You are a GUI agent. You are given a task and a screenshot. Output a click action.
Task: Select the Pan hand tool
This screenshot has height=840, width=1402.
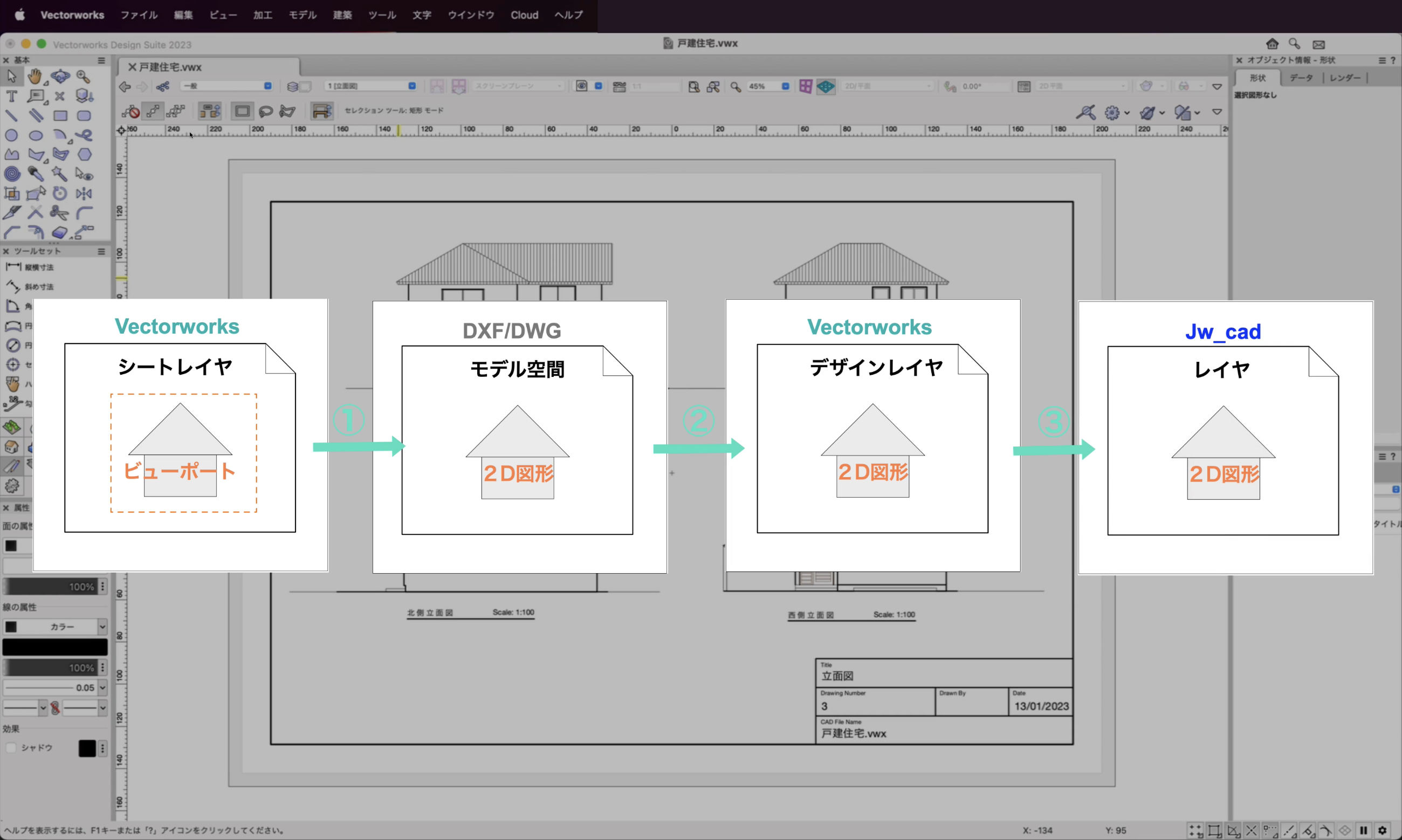click(x=35, y=77)
